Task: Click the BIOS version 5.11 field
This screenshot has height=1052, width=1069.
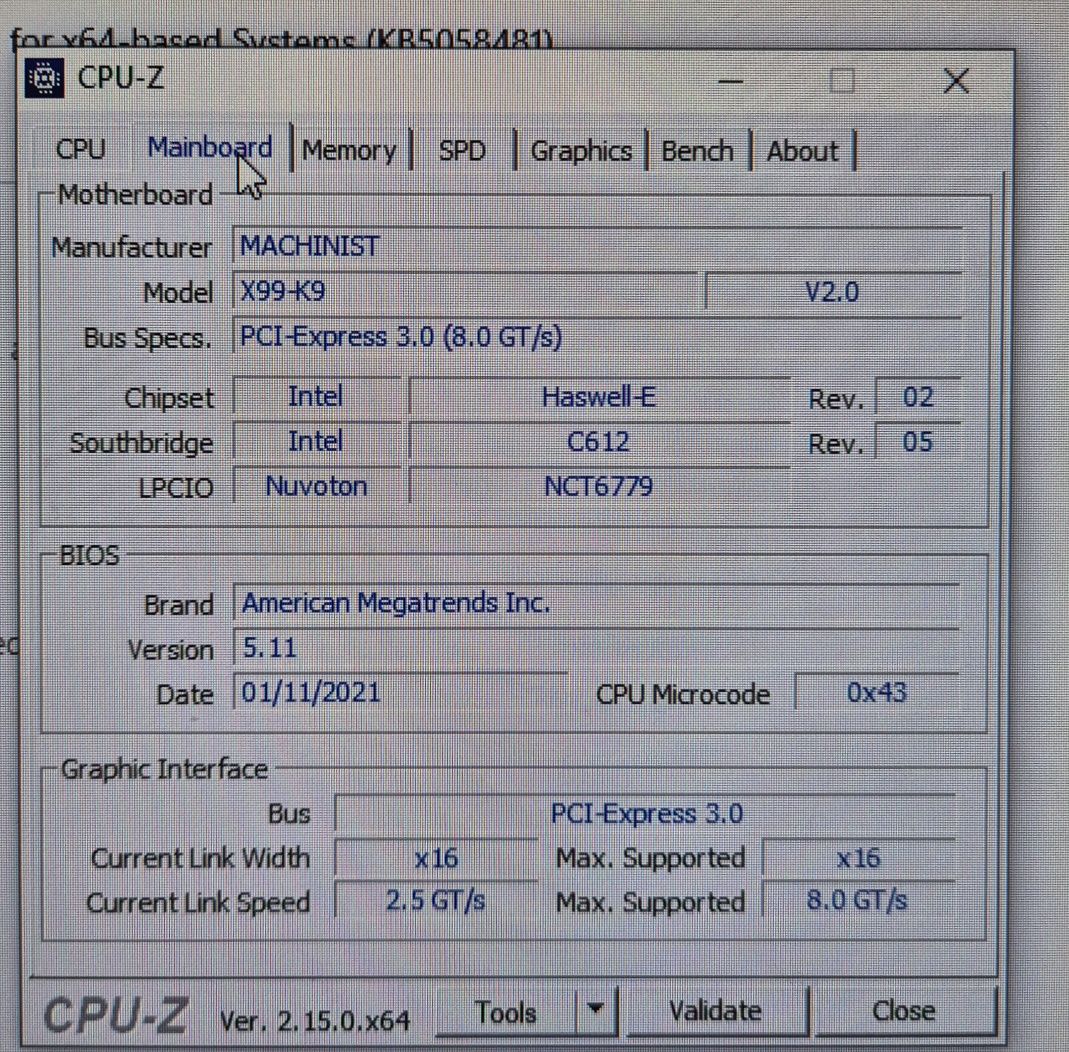Action: pos(596,648)
